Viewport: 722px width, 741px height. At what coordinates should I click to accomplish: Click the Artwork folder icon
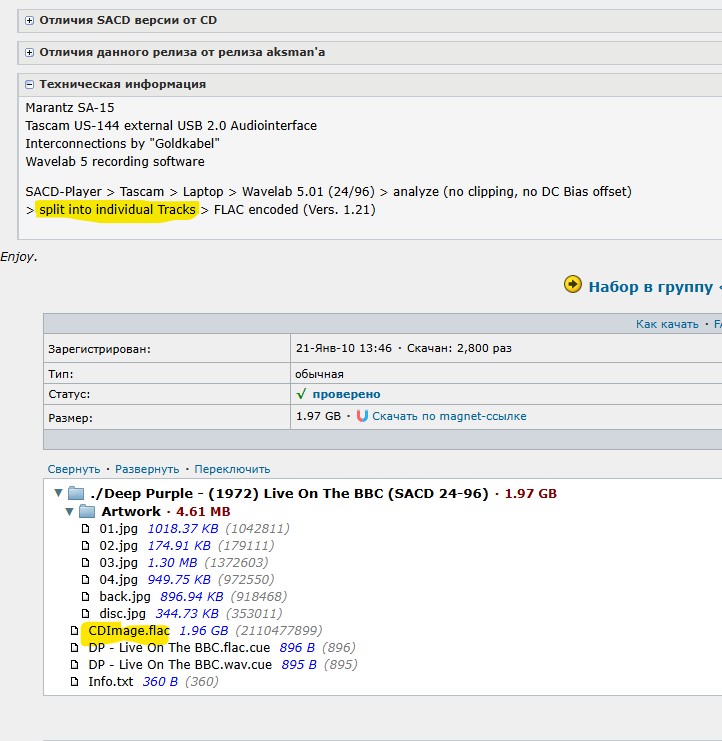87,512
